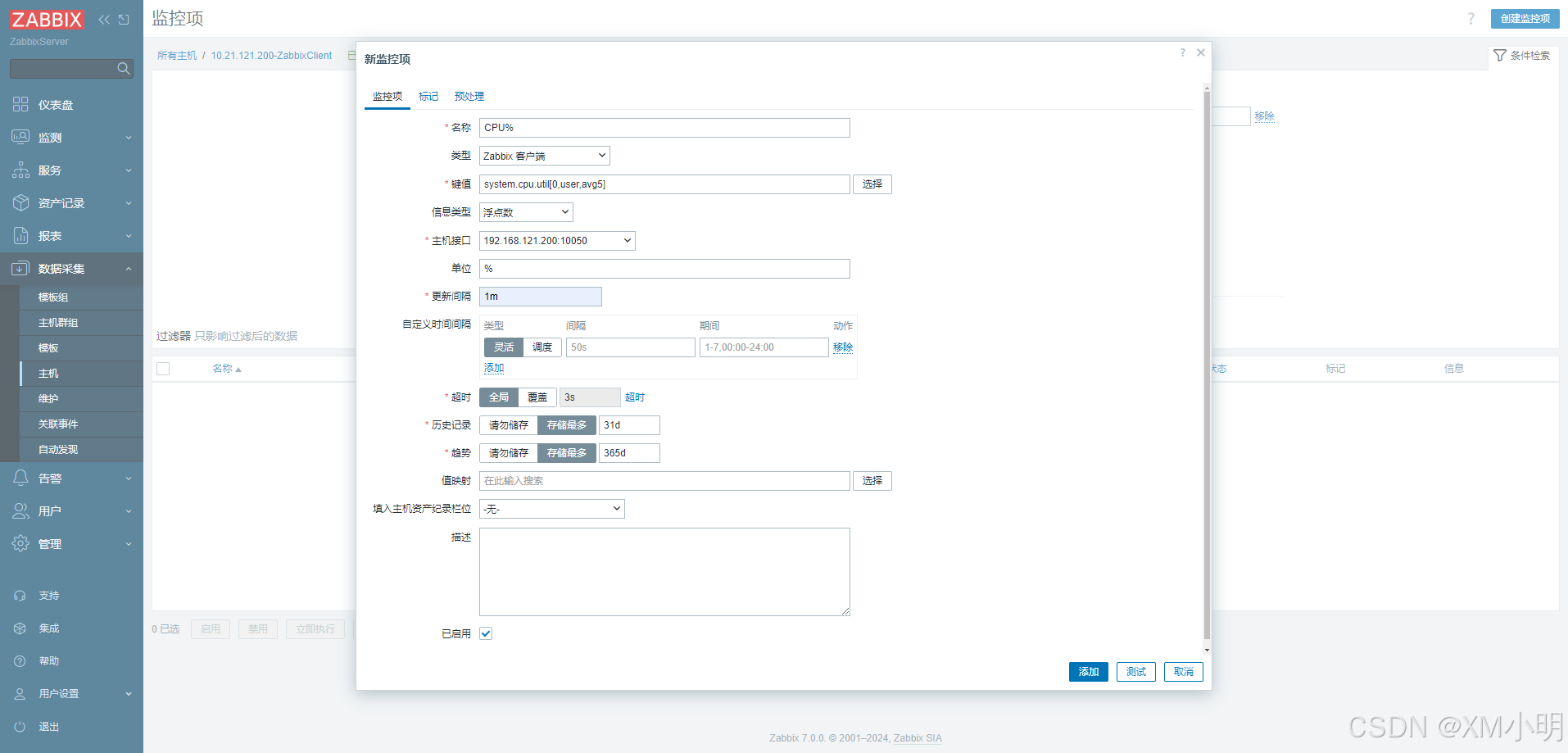Viewport: 1568px width, 753px height.
Task: Click the 告警 alerts bell icon
Action: (x=20, y=478)
